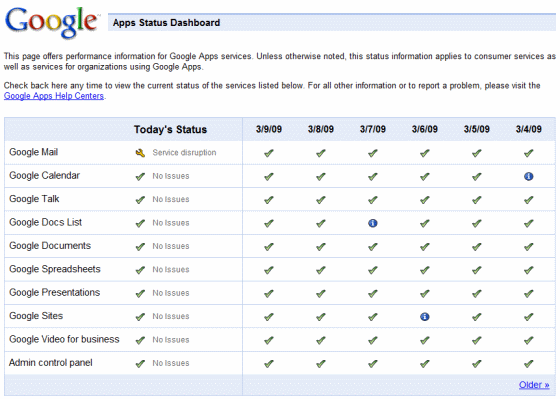Click Google Calendar today's status checkmark

(140, 176)
